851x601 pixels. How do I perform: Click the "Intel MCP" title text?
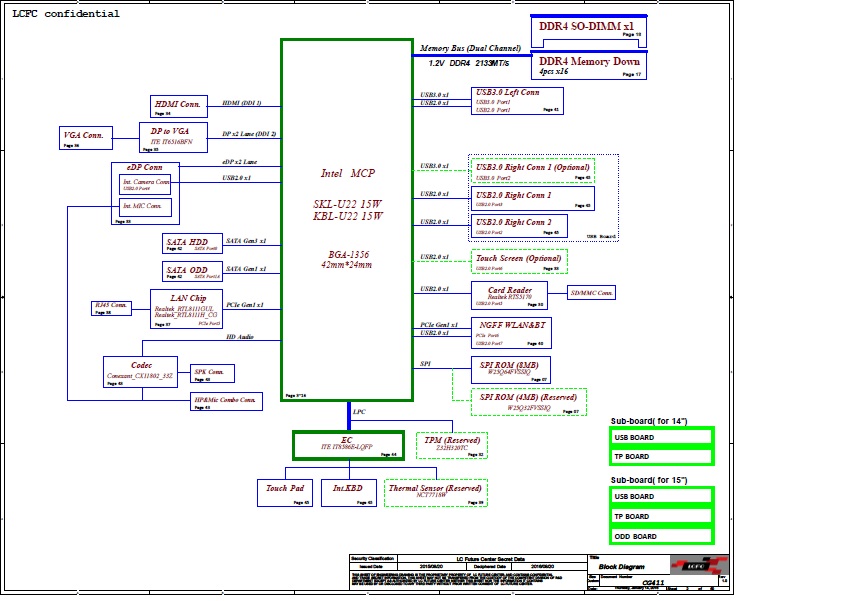pyautogui.click(x=347, y=173)
